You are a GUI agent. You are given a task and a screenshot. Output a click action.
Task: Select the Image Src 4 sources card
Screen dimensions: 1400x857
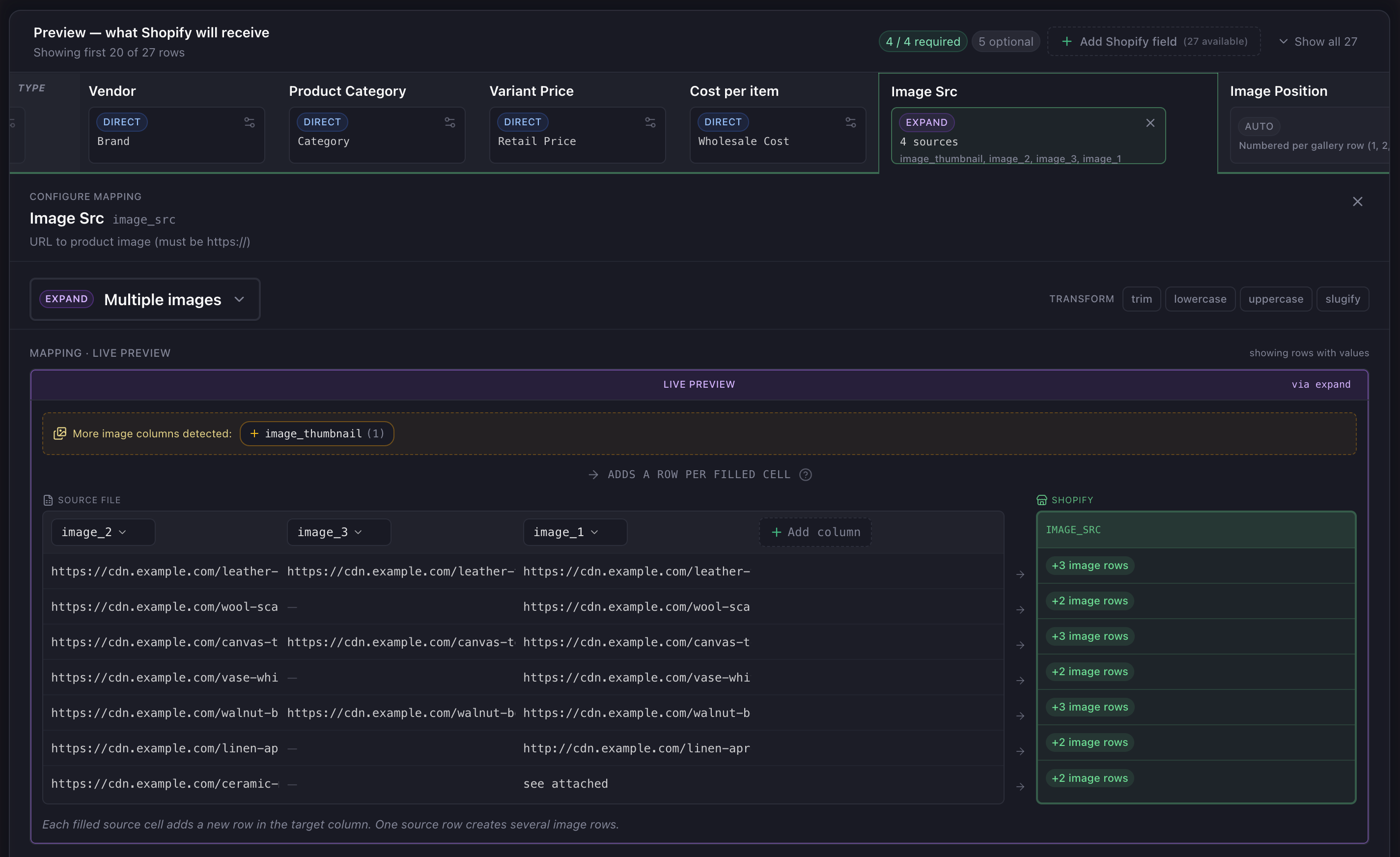(x=1029, y=136)
